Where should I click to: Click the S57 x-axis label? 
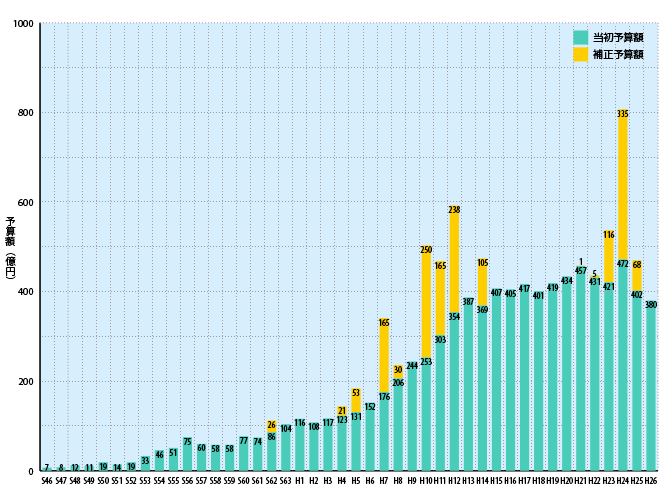pyautogui.click(x=201, y=481)
